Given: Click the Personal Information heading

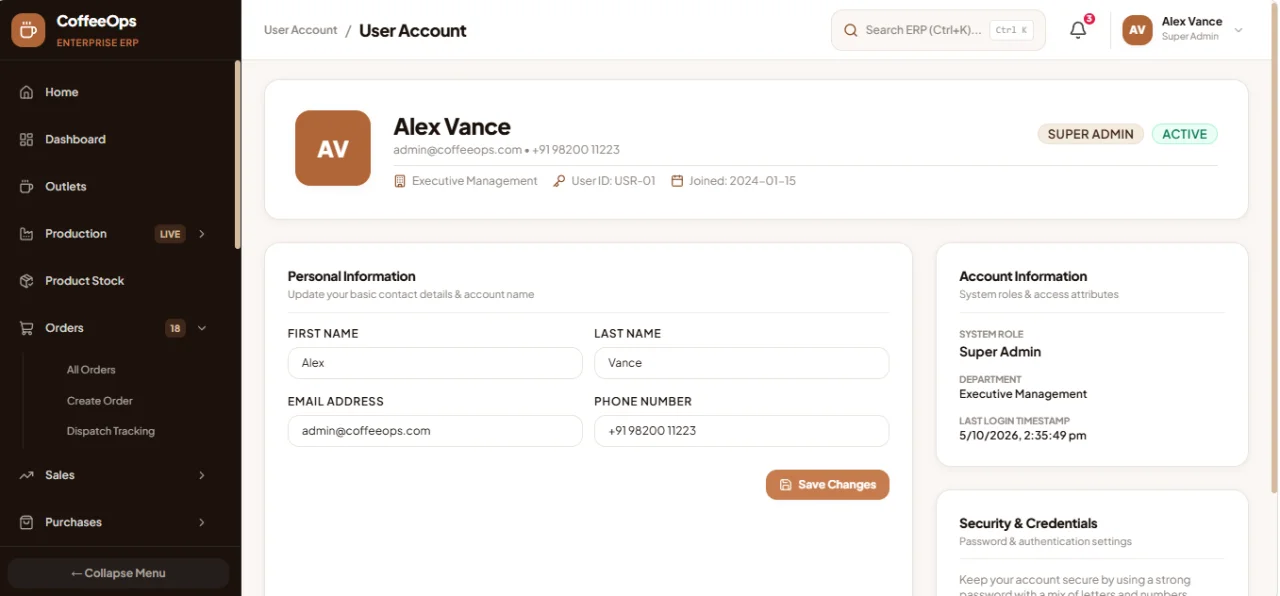Looking at the screenshot, I should click(352, 276).
